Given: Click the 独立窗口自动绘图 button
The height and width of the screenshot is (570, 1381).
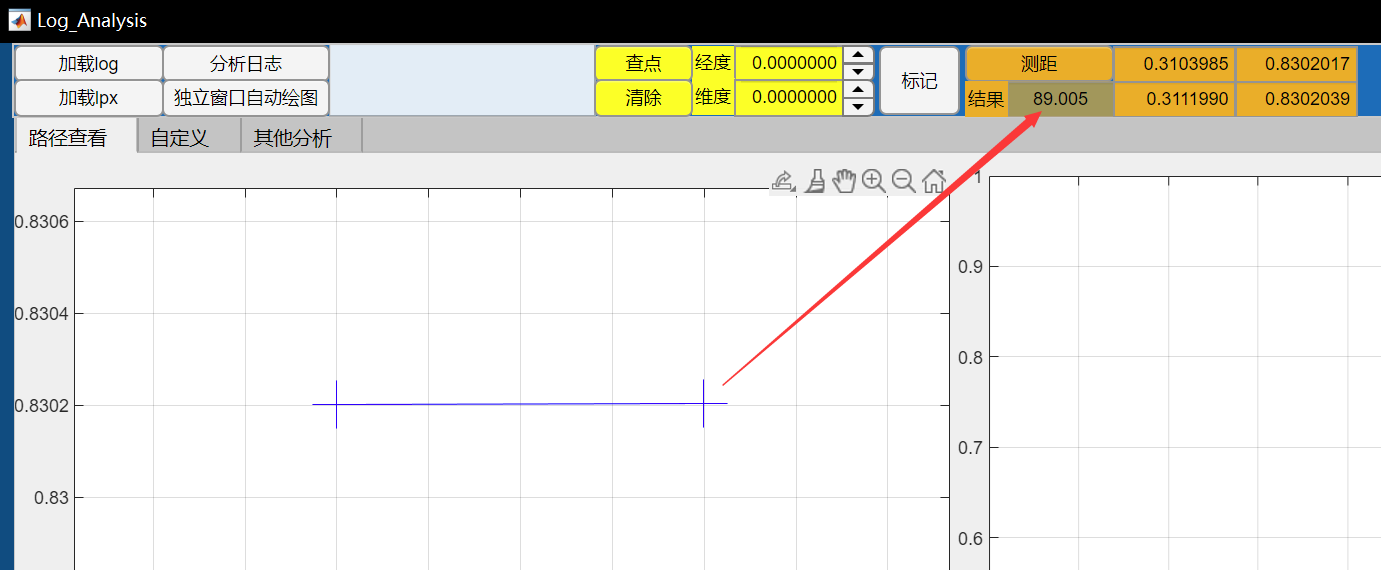Looking at the screenshot, I should click(x=246, y=98).
